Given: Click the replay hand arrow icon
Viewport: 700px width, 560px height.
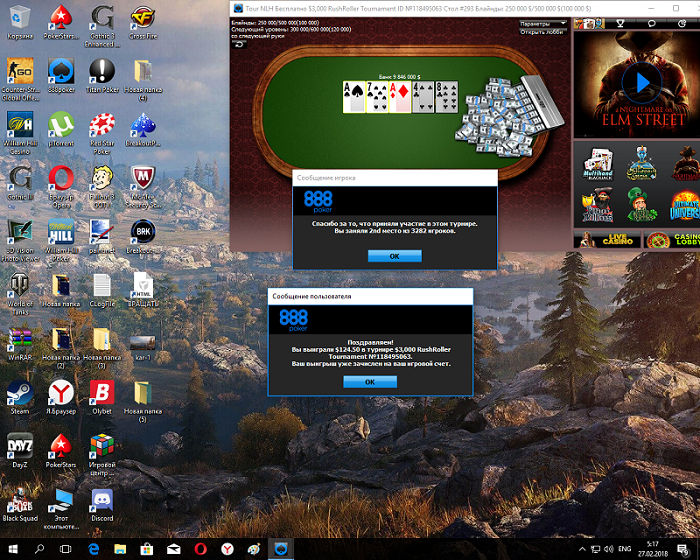Looking at the screenshot, I should (239, 44).
